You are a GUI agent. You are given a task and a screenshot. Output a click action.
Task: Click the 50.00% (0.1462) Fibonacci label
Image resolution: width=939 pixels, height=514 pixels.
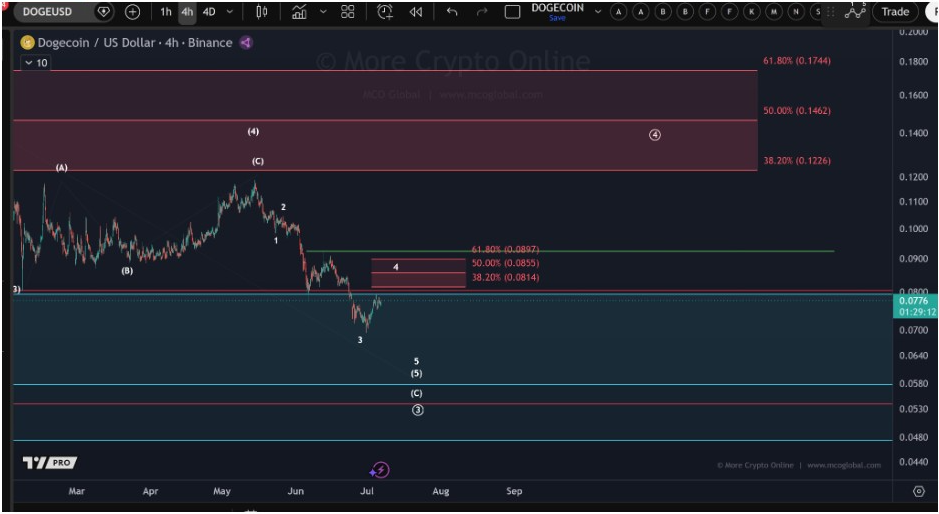click(x=796, y=111)
